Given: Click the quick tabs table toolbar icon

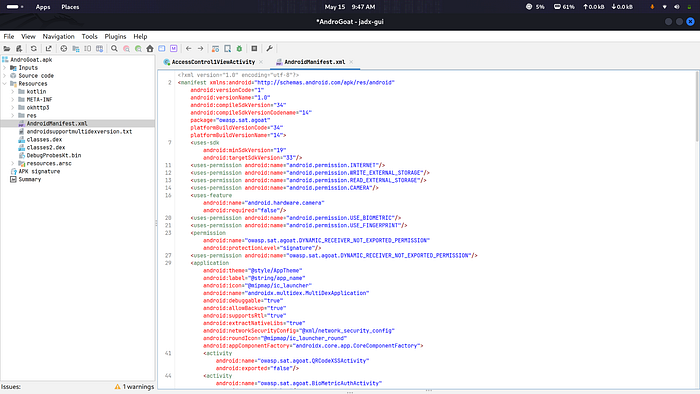Looking at the screenshot, I should (100, 49).
